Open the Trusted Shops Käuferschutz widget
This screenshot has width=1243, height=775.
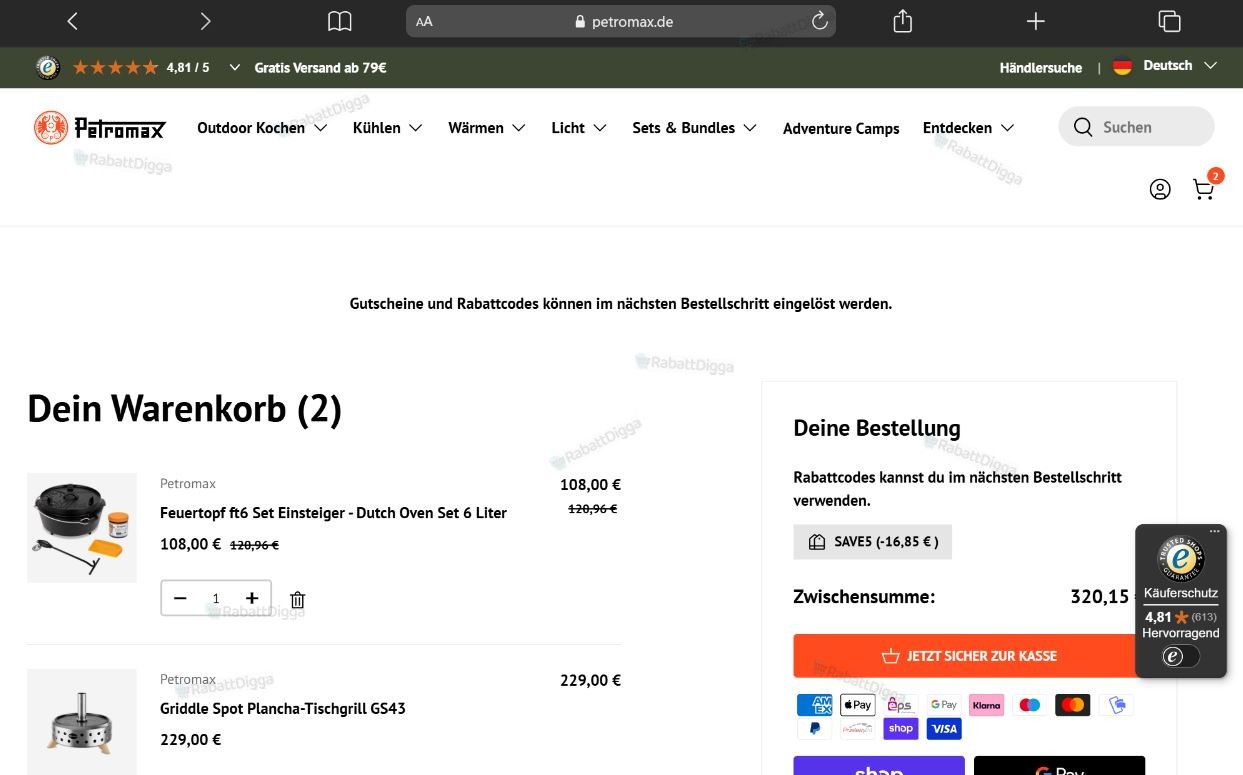click(1181, 602)
